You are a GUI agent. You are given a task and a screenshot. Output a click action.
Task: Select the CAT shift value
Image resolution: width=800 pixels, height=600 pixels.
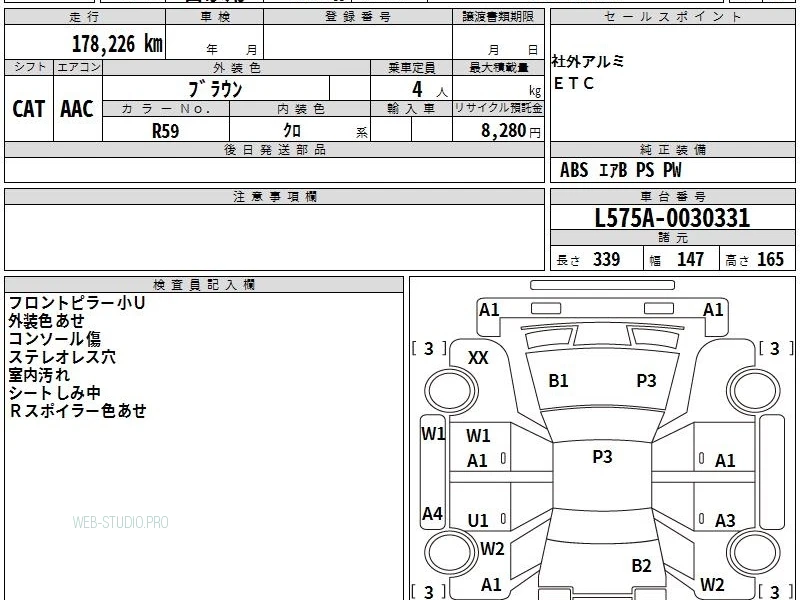pos(29,109)
